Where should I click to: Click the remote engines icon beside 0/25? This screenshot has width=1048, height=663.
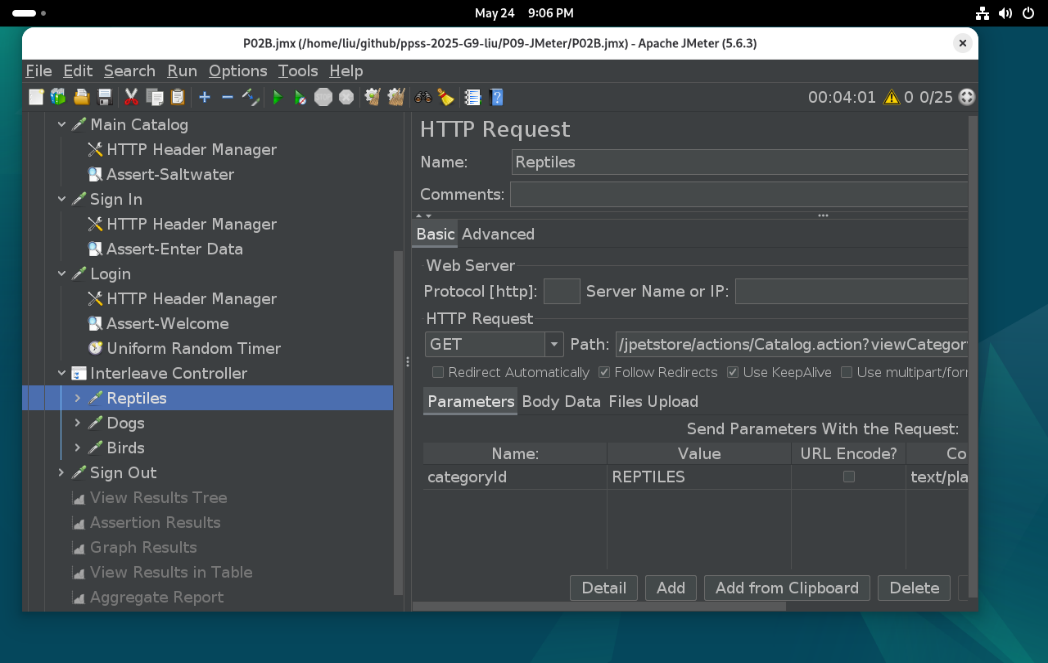pyautogui.click(x=966, y=98)
